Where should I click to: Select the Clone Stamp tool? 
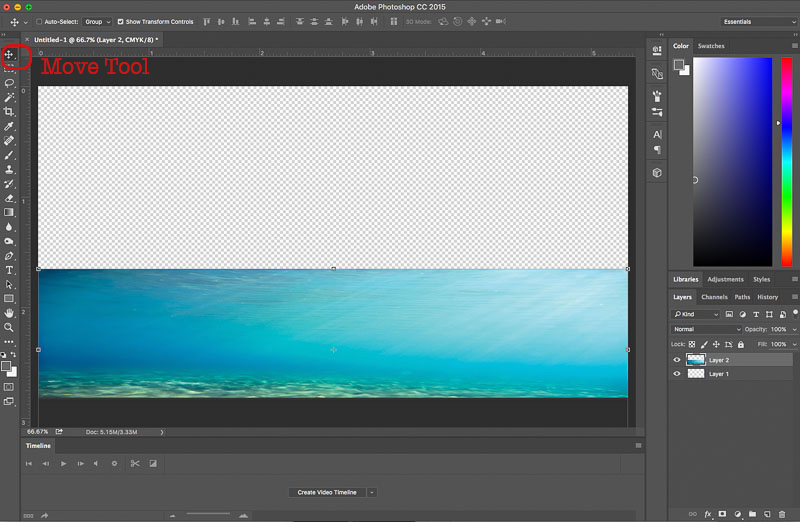pos(9,169)
